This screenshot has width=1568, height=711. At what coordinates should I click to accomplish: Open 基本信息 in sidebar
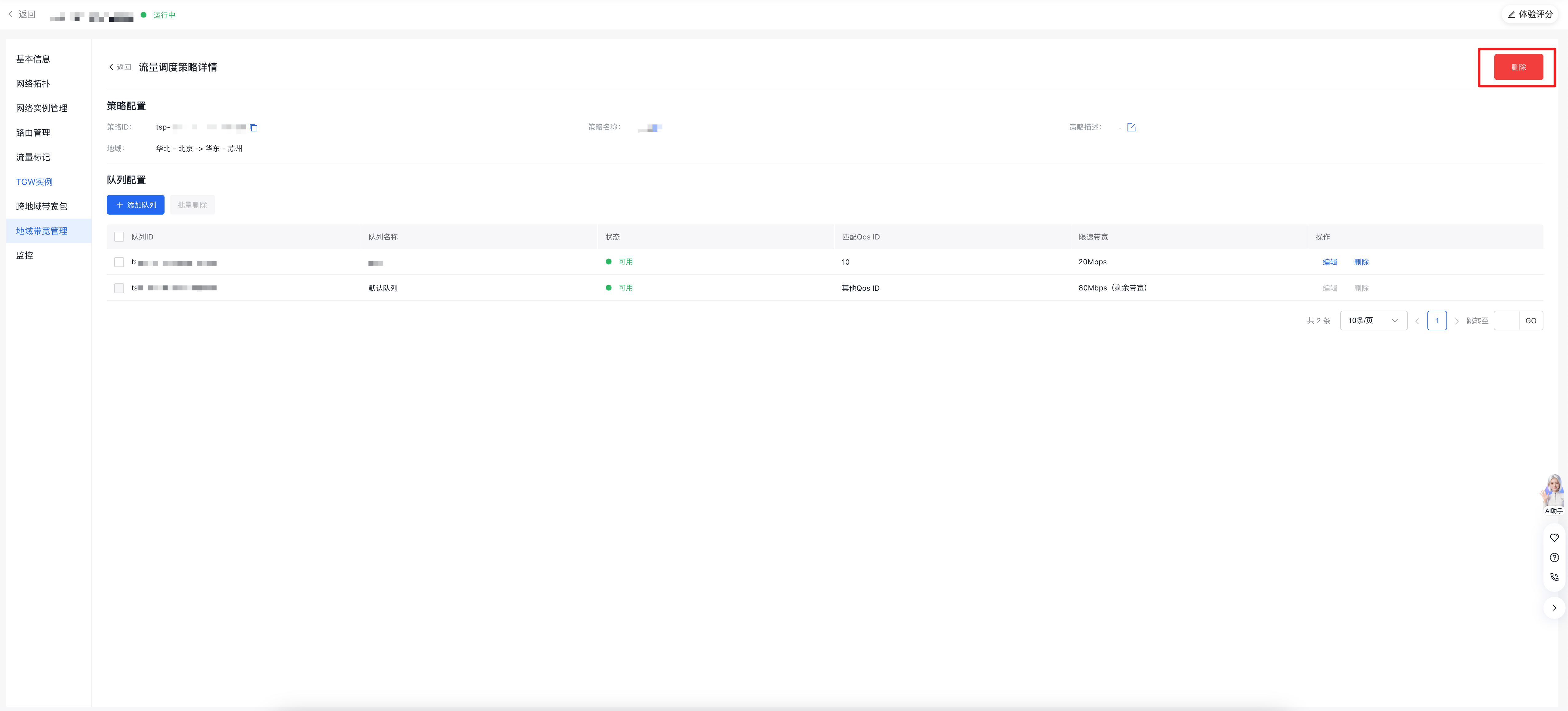pyautogui.click(x=33, y=59)
